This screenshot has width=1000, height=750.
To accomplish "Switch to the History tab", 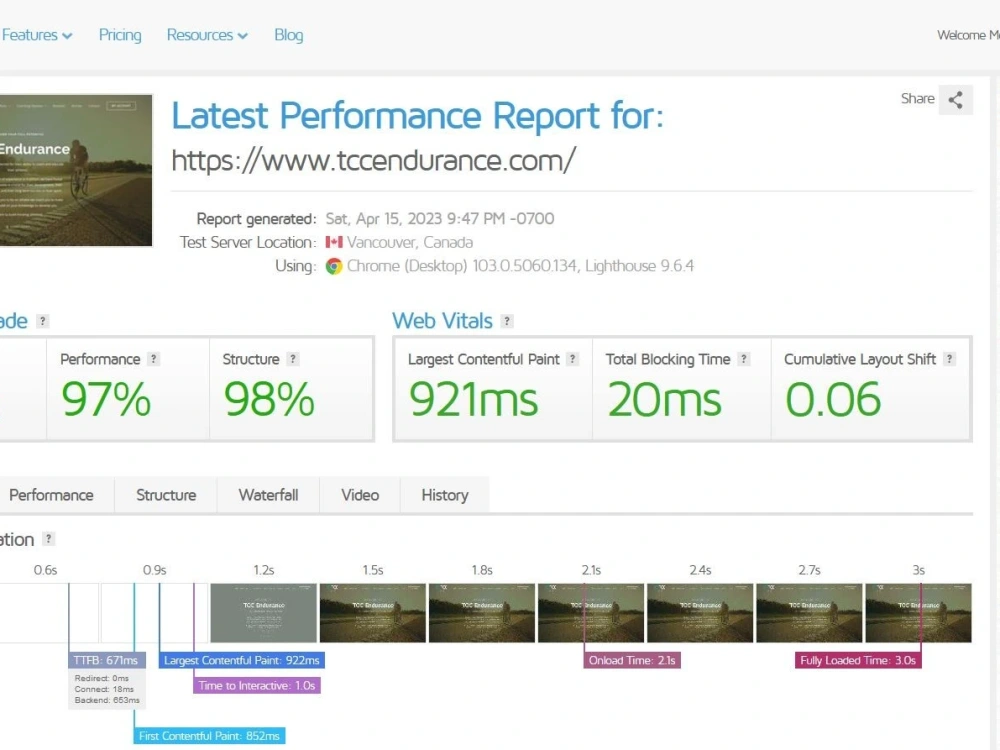I will (445, 495).
